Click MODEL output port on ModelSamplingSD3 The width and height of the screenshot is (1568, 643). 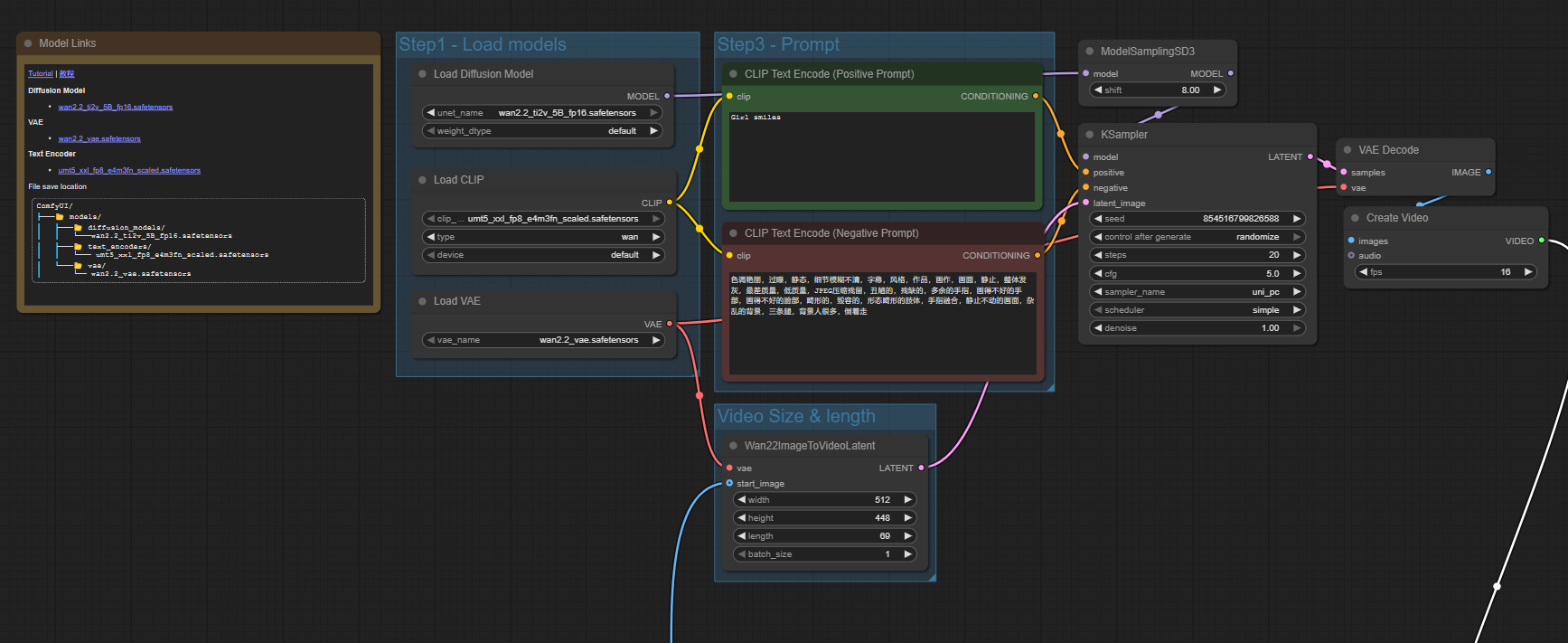1230,73
